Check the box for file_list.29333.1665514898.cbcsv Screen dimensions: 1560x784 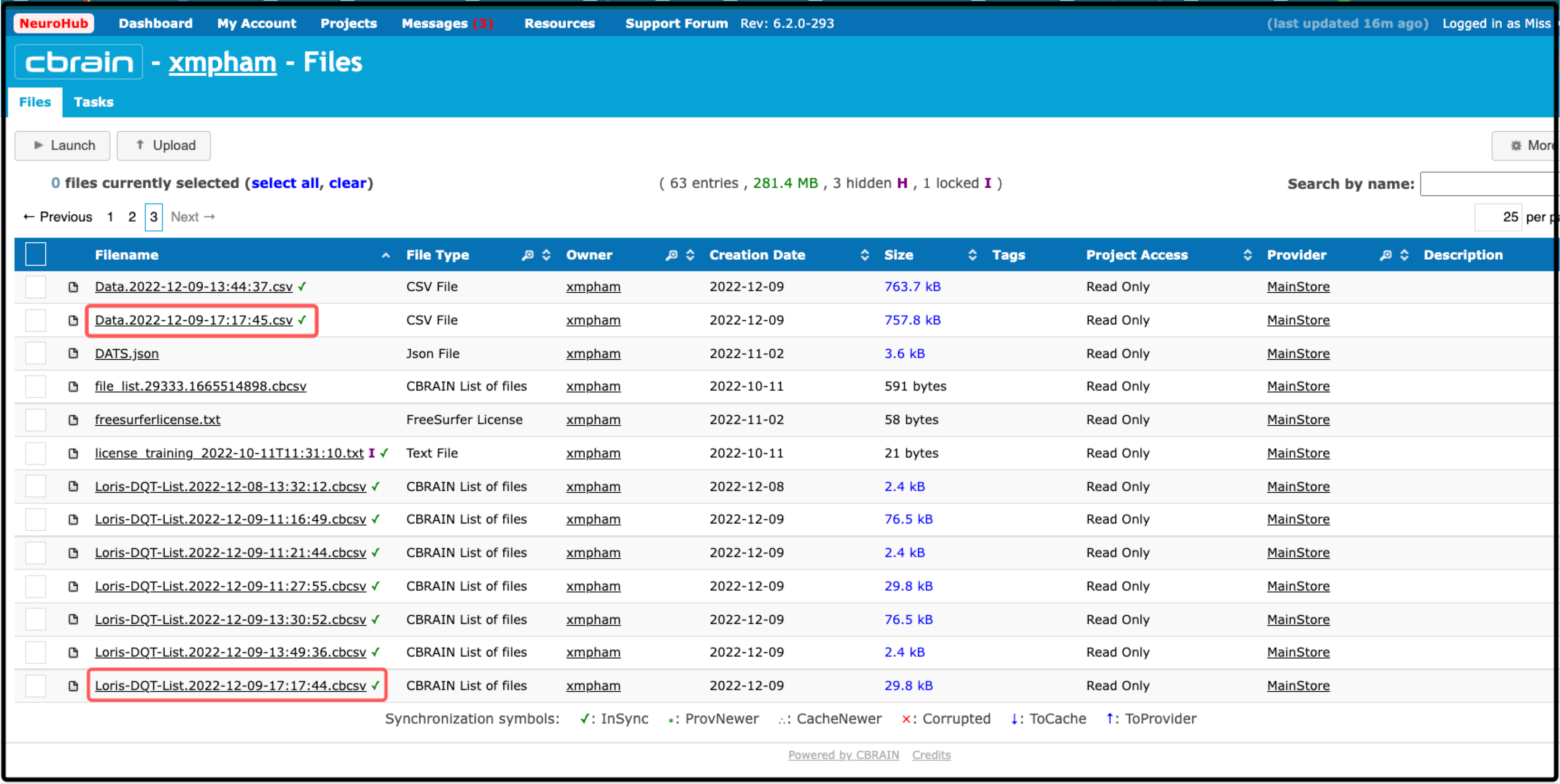click(36, 386)
